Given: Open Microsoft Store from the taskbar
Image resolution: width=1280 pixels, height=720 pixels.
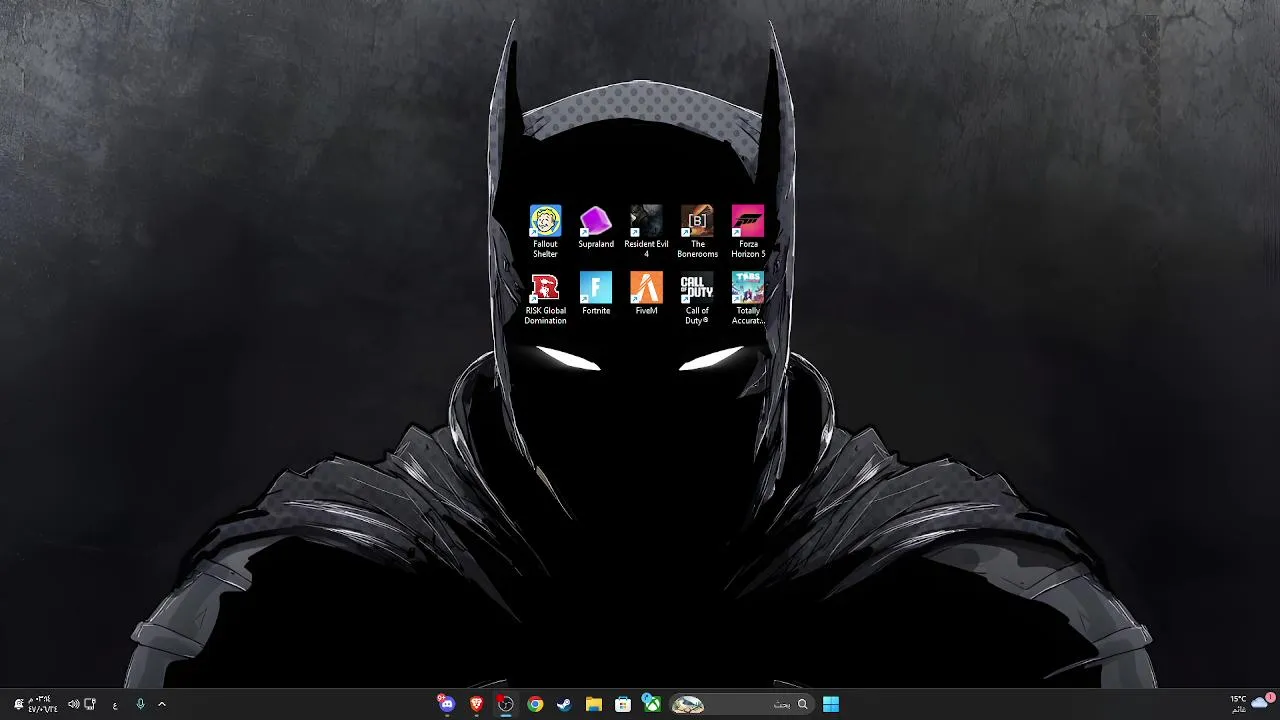Looking at the screenshot, I should click(x=623, y=704).
